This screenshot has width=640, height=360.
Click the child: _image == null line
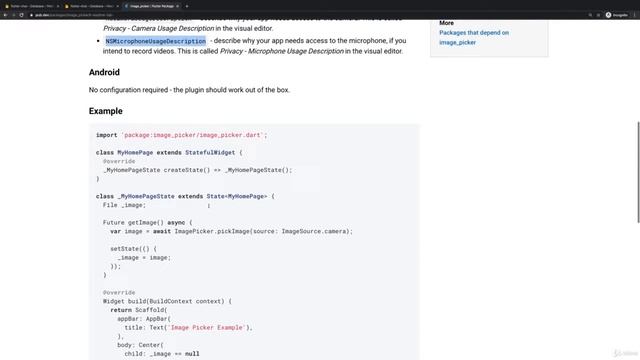coord(162,354)
